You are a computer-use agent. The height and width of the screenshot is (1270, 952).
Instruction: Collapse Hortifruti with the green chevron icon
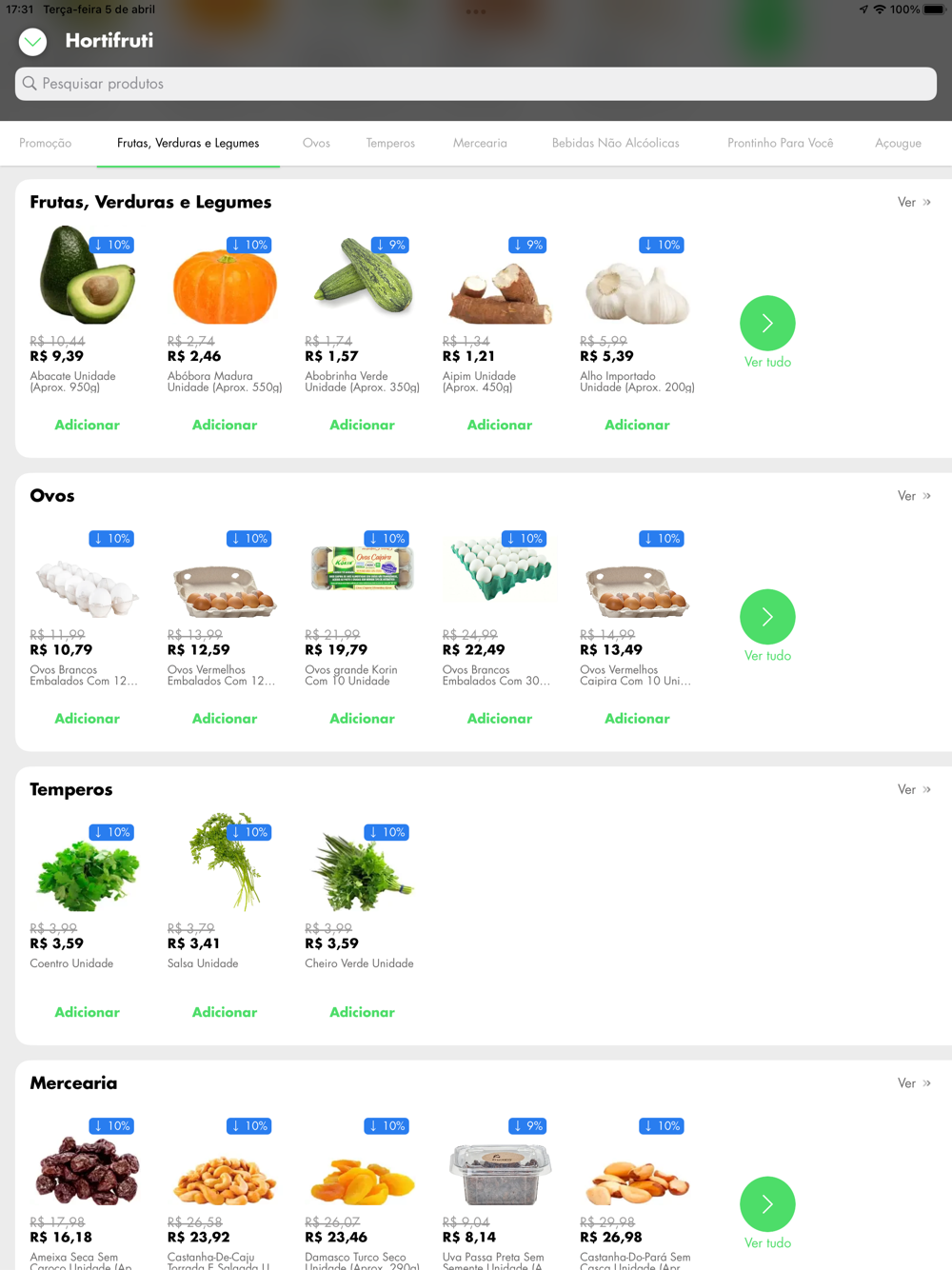(x=32, y=41)
